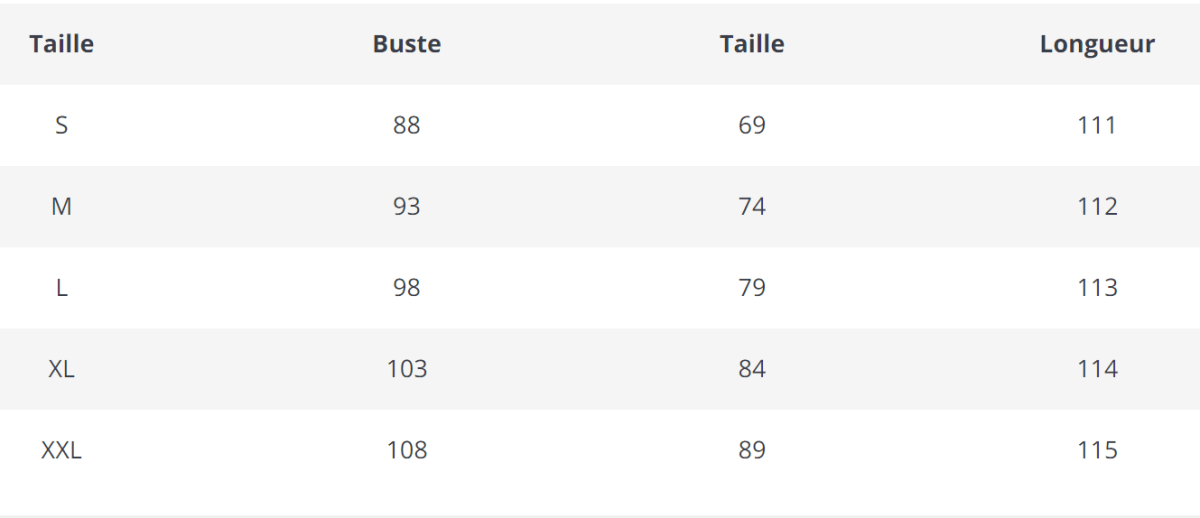Click bust value 88
This screenshot has width=1200, height=518.
(407, 125)
